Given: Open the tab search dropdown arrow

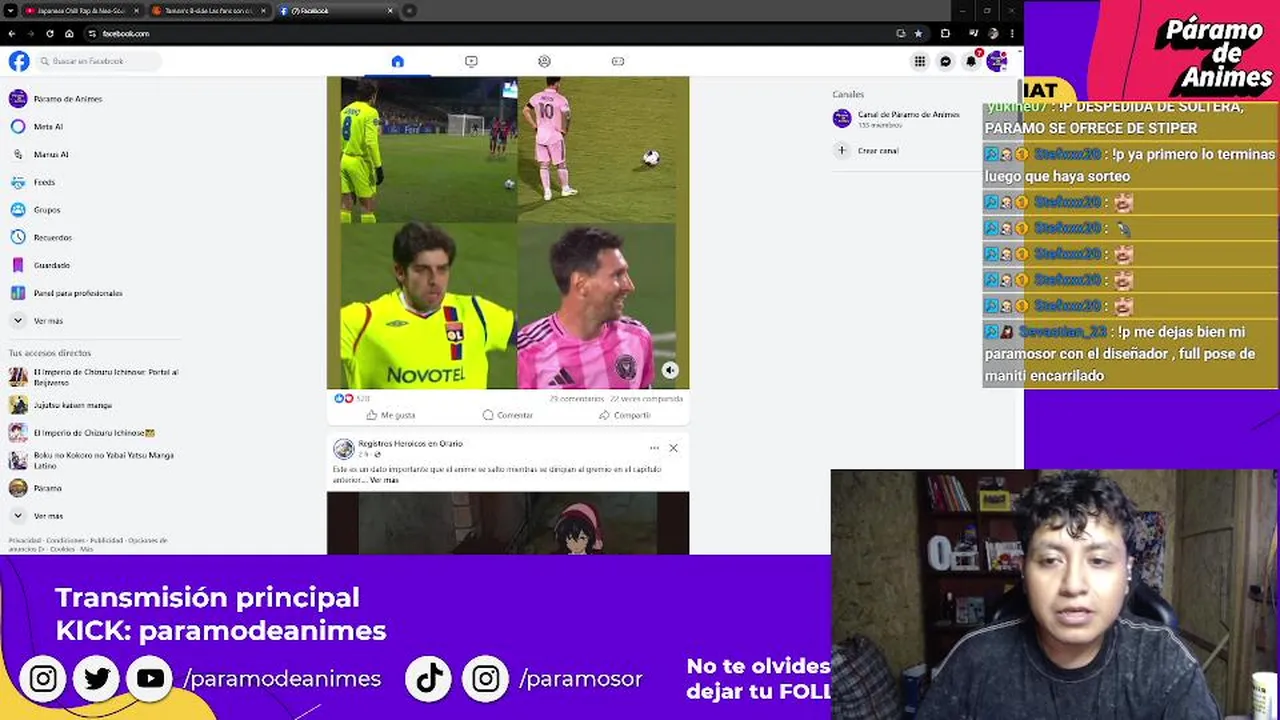Looking at the screenshot, I should point(9,11).
